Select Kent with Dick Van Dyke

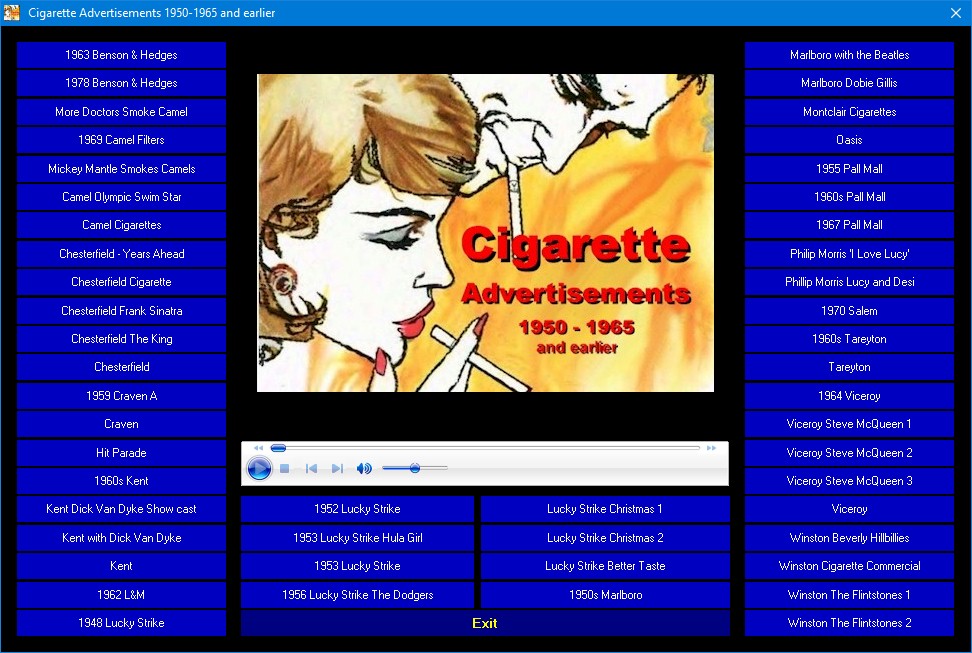[122, 538]
